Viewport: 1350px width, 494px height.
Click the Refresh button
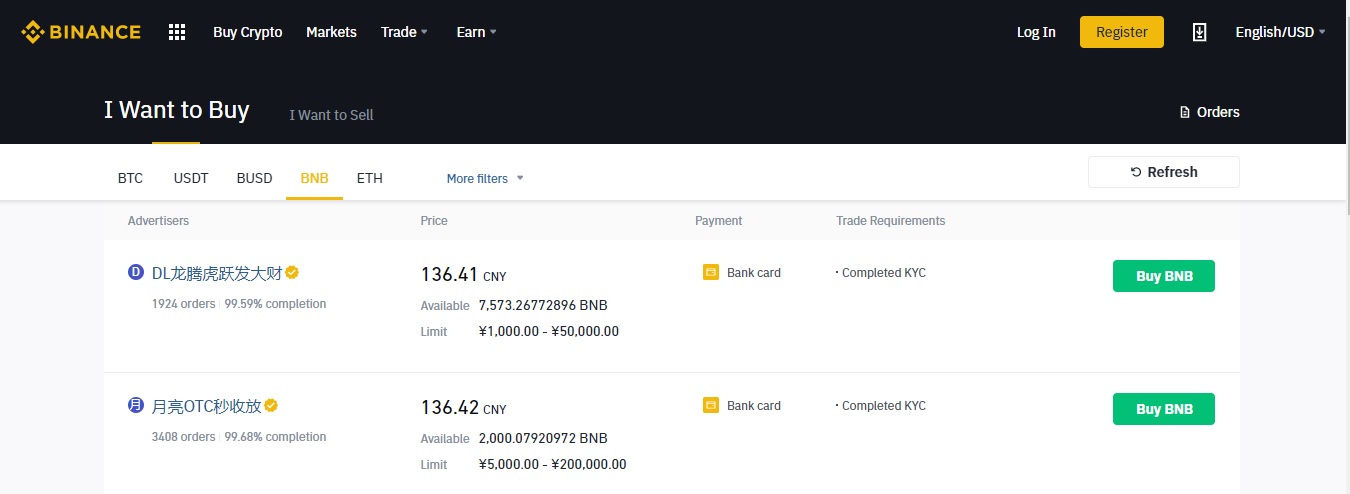(x=1164, y=172)
